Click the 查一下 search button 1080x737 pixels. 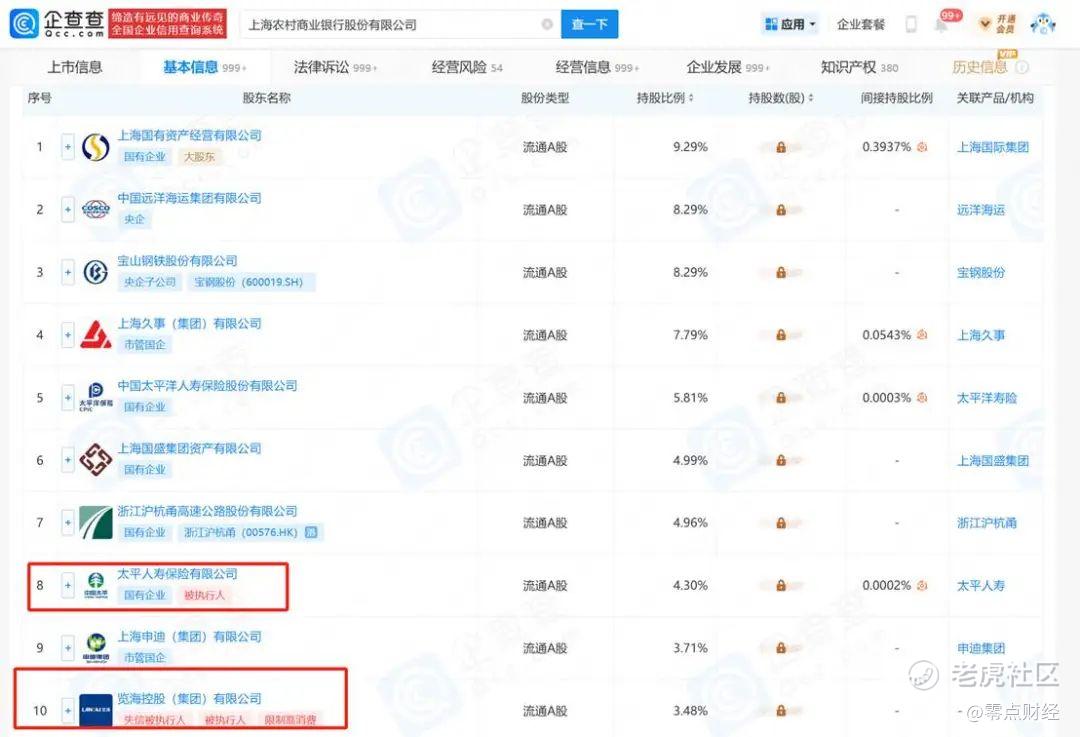pos(590,25)
